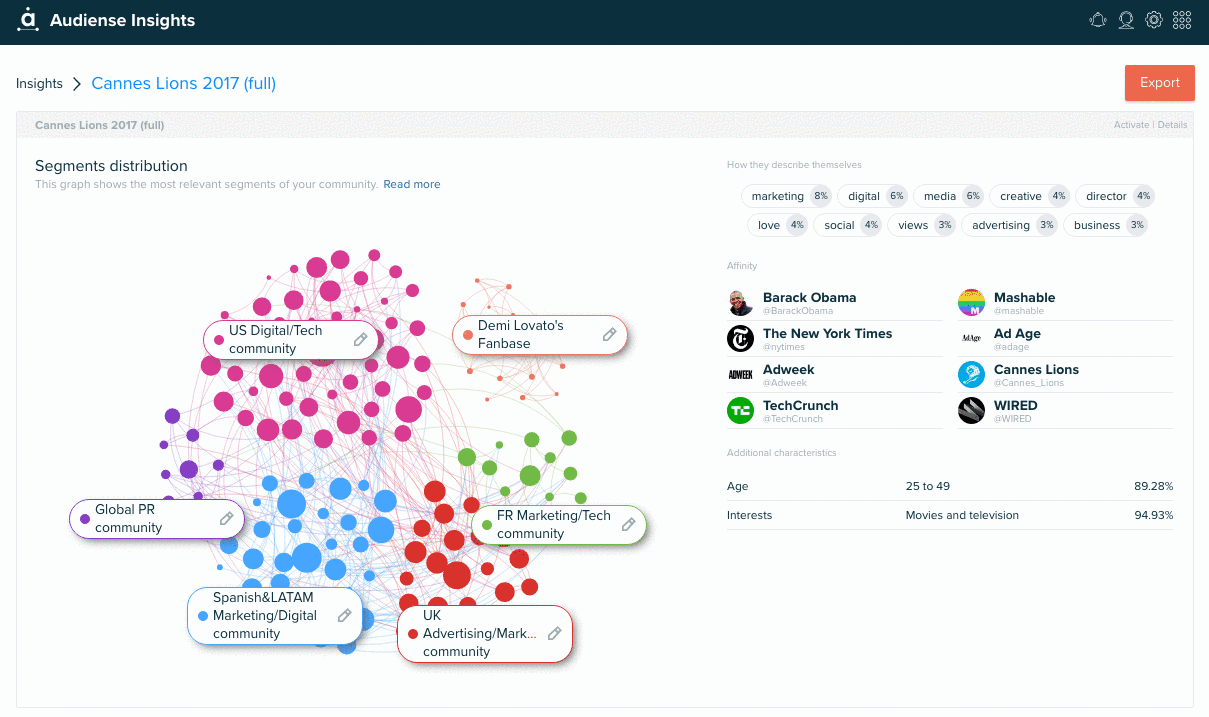Image resolution: width=1209 pixels, height=717 pixels.
Task: Open the apps grid icon
Action: [x=1181, y=20]
